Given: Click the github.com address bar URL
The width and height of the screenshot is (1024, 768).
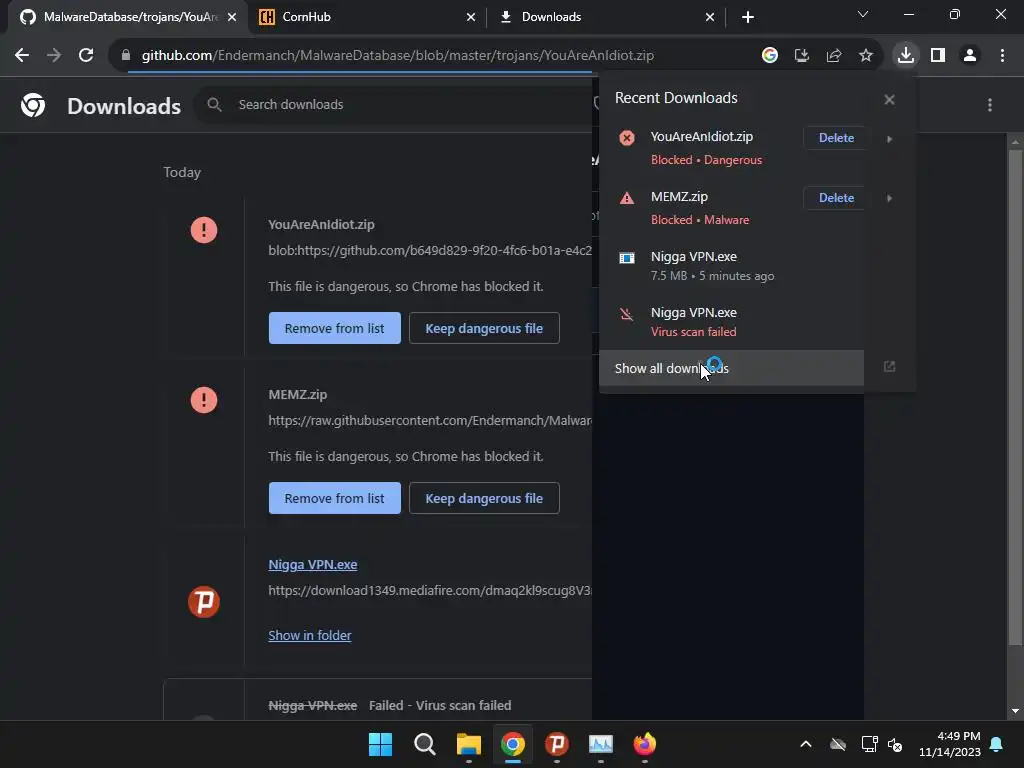Looking at the screenshot, I should point(398,56).
